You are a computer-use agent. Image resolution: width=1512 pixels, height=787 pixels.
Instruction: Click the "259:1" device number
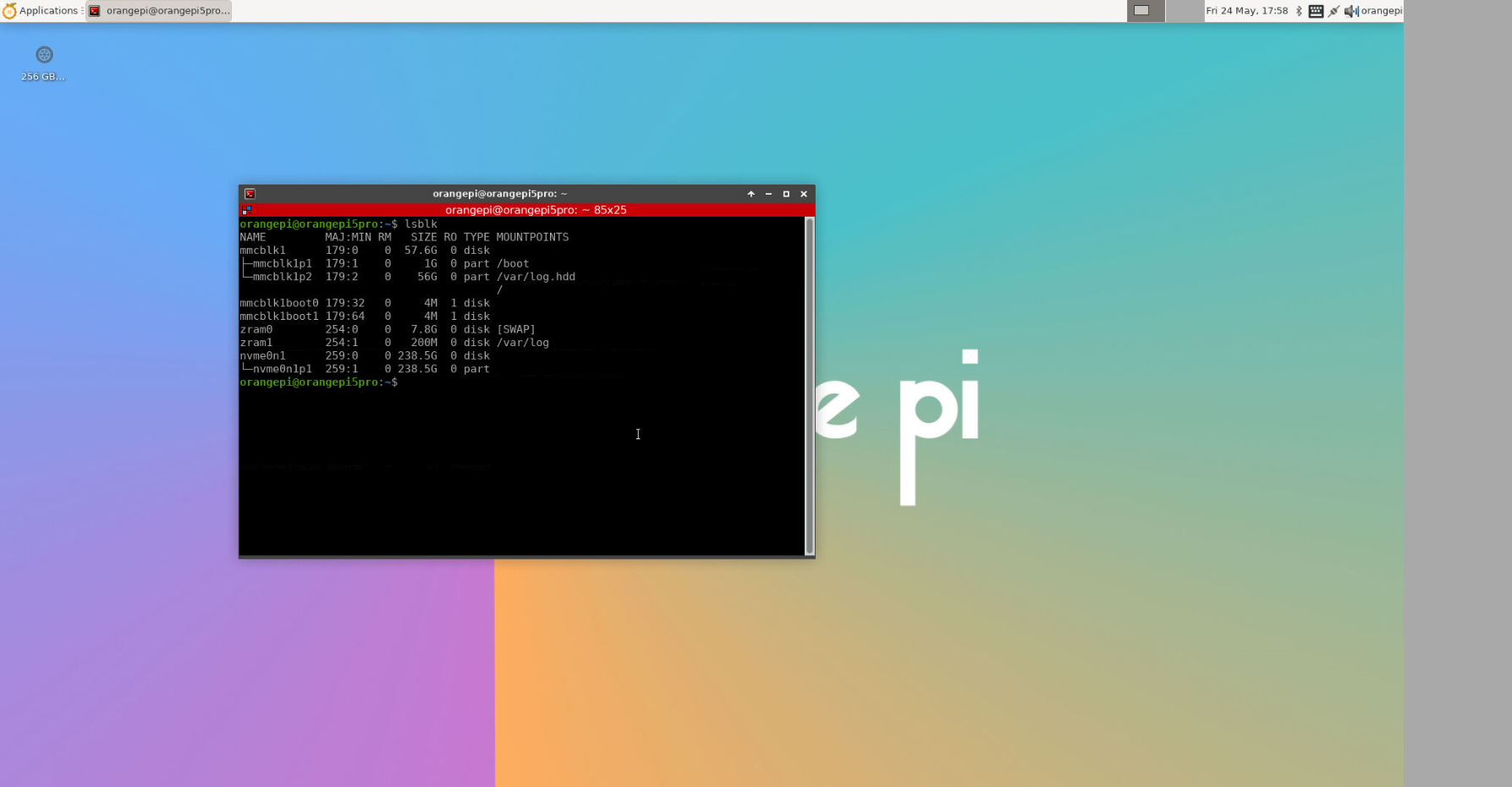[x=342, y=369]
